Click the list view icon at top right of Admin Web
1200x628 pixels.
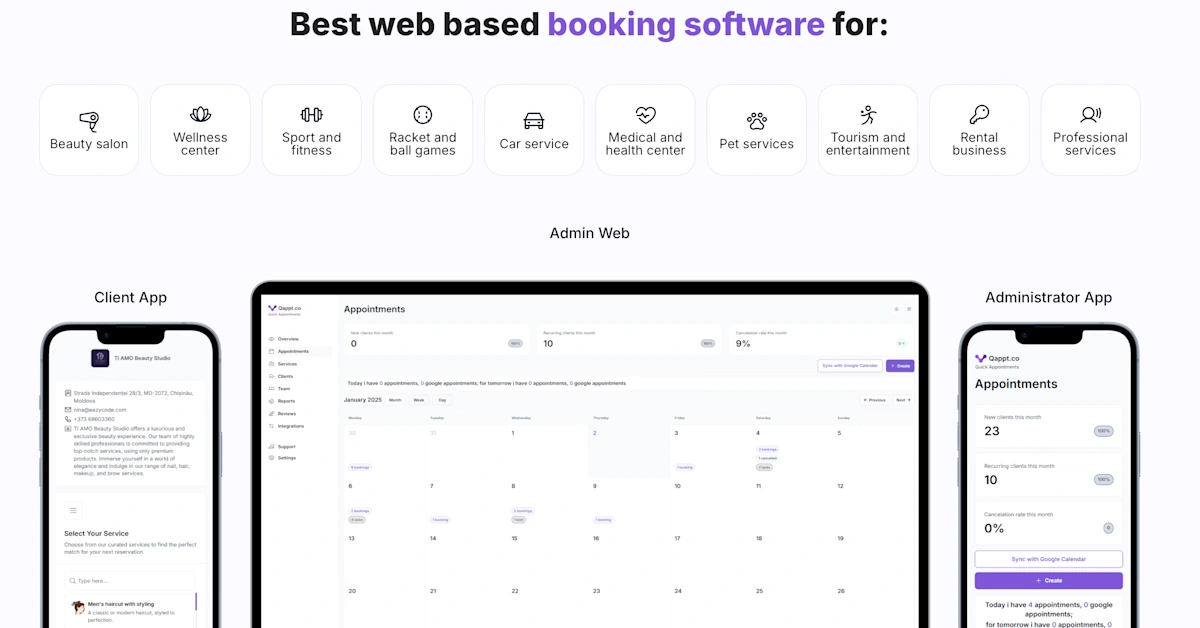pyautogui.click(x=896, y=309)
